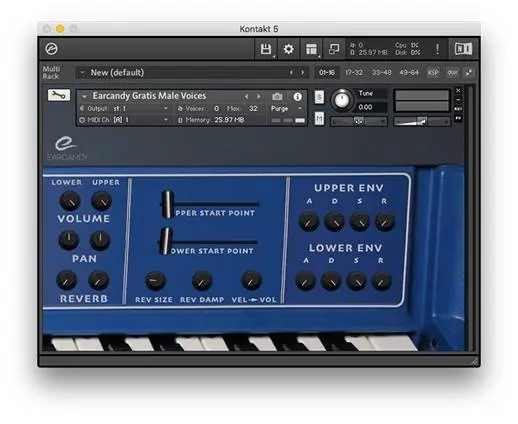518x424 pixels.
Task: Click the Panic exclamation mark button
Action: click(x=437, y=49)
